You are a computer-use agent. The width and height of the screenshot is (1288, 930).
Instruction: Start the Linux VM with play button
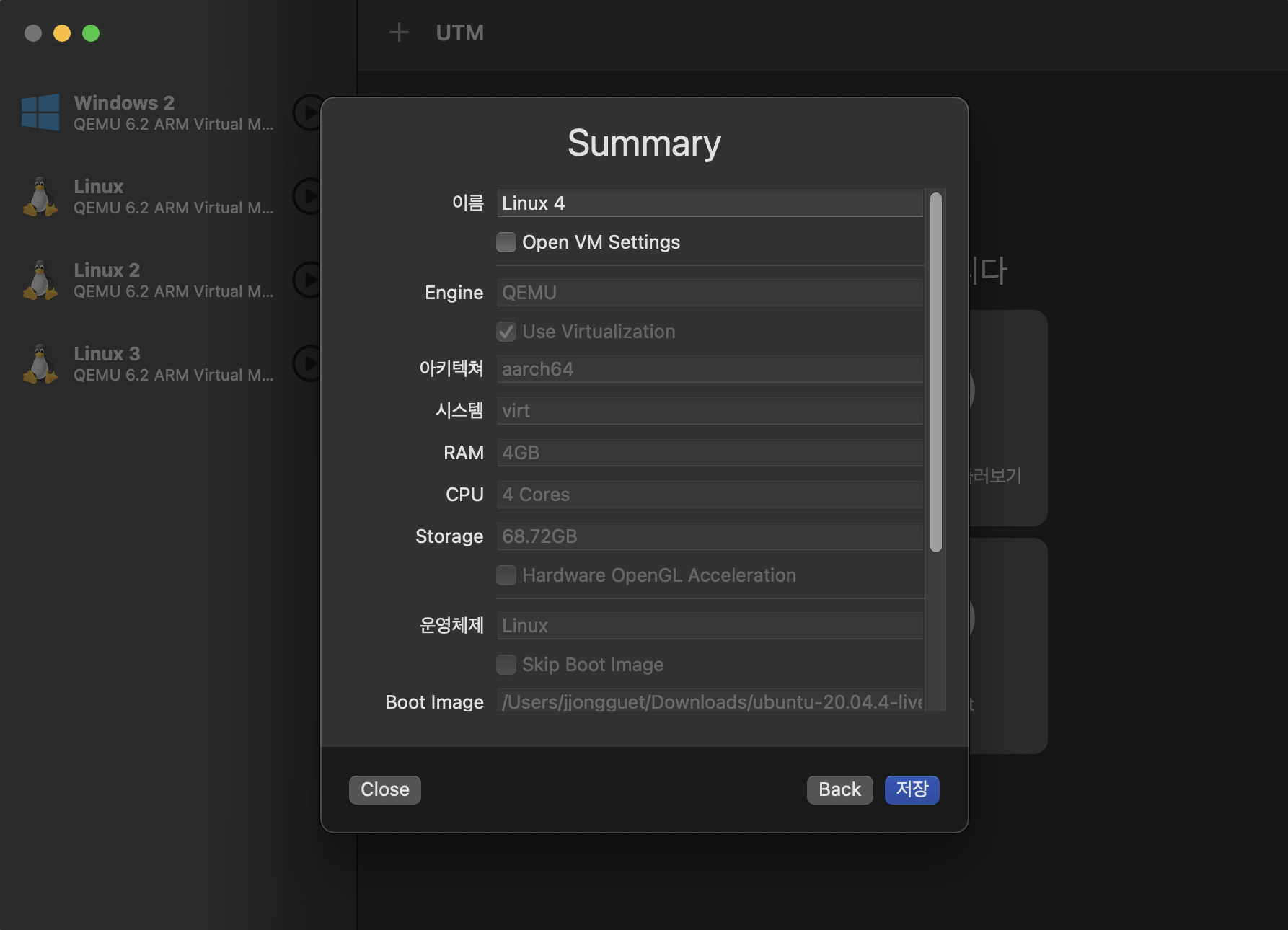pyautogui.click(x=307, y=196)
